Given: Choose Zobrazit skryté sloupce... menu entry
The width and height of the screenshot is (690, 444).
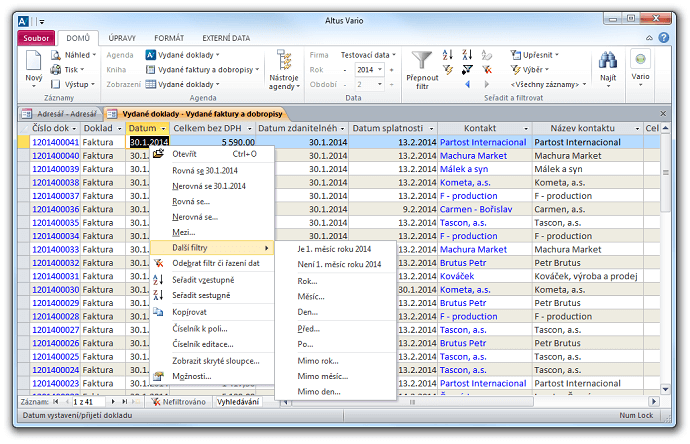Looking at the screenshot, I should 212,361.
